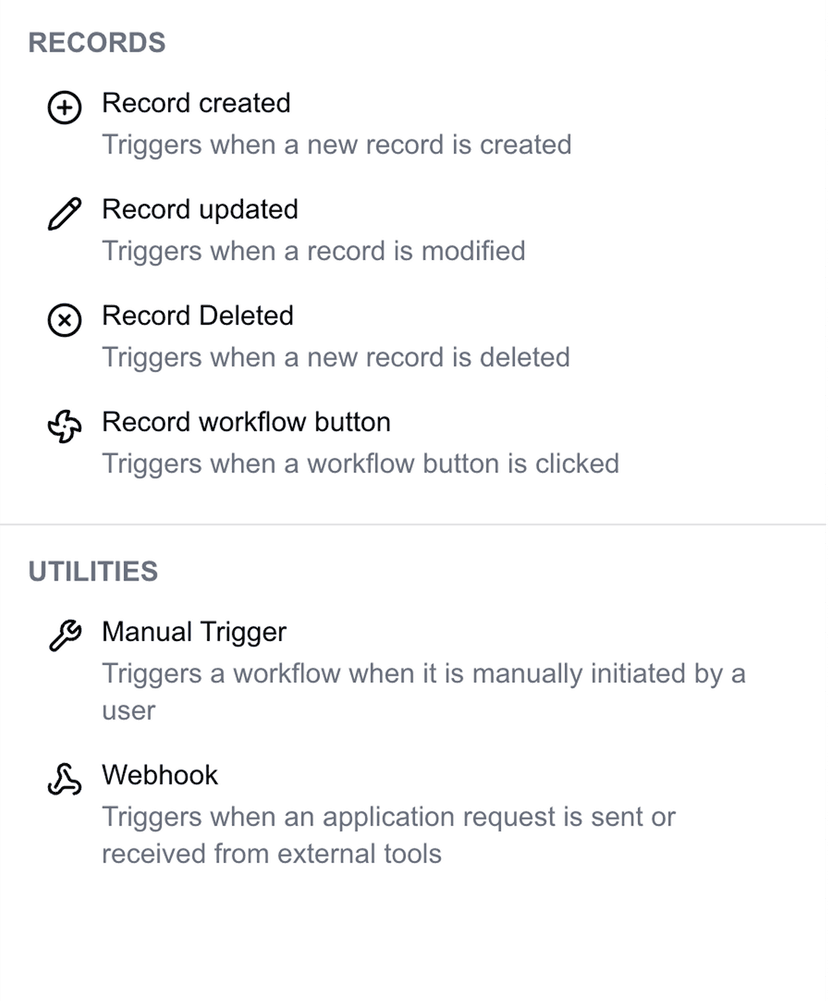Choose the Manual Trigger option
828x1001 pixels.
click(193, 632)
